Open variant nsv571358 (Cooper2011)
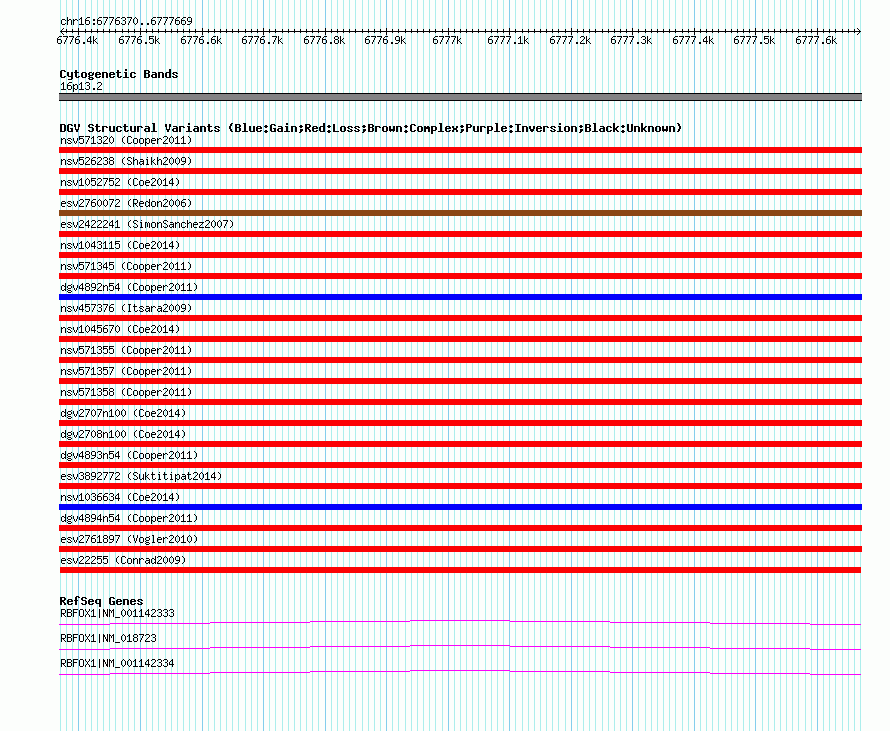 pos(126,392)
